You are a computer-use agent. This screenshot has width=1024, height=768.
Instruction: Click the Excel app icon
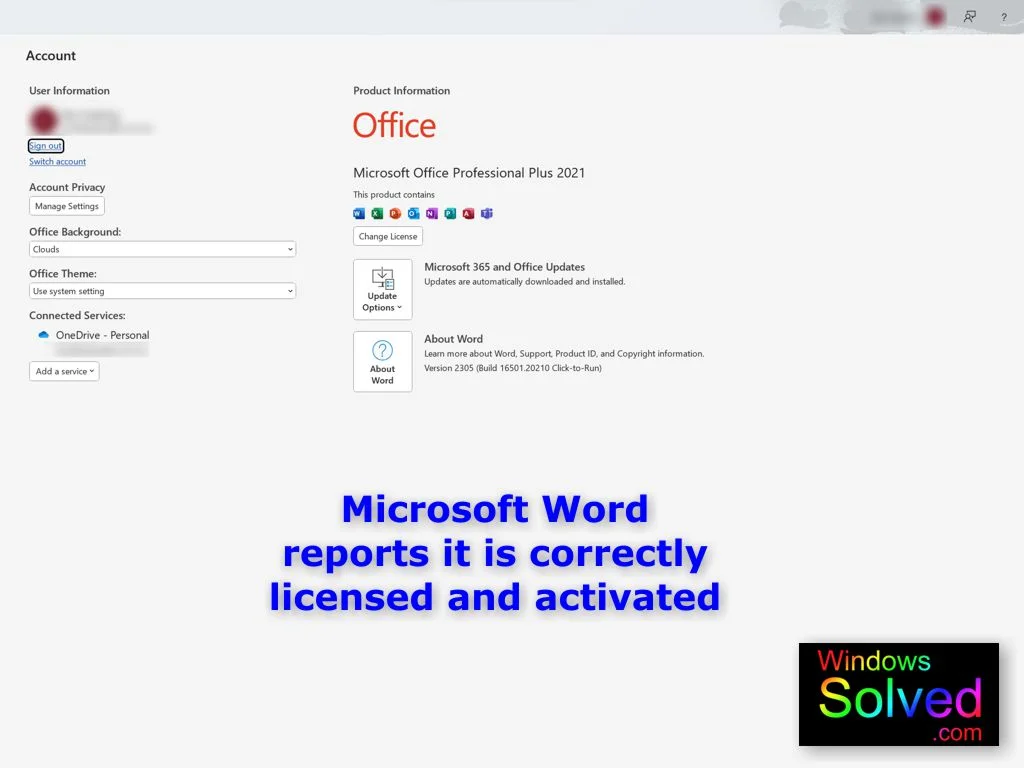[377, 214]
